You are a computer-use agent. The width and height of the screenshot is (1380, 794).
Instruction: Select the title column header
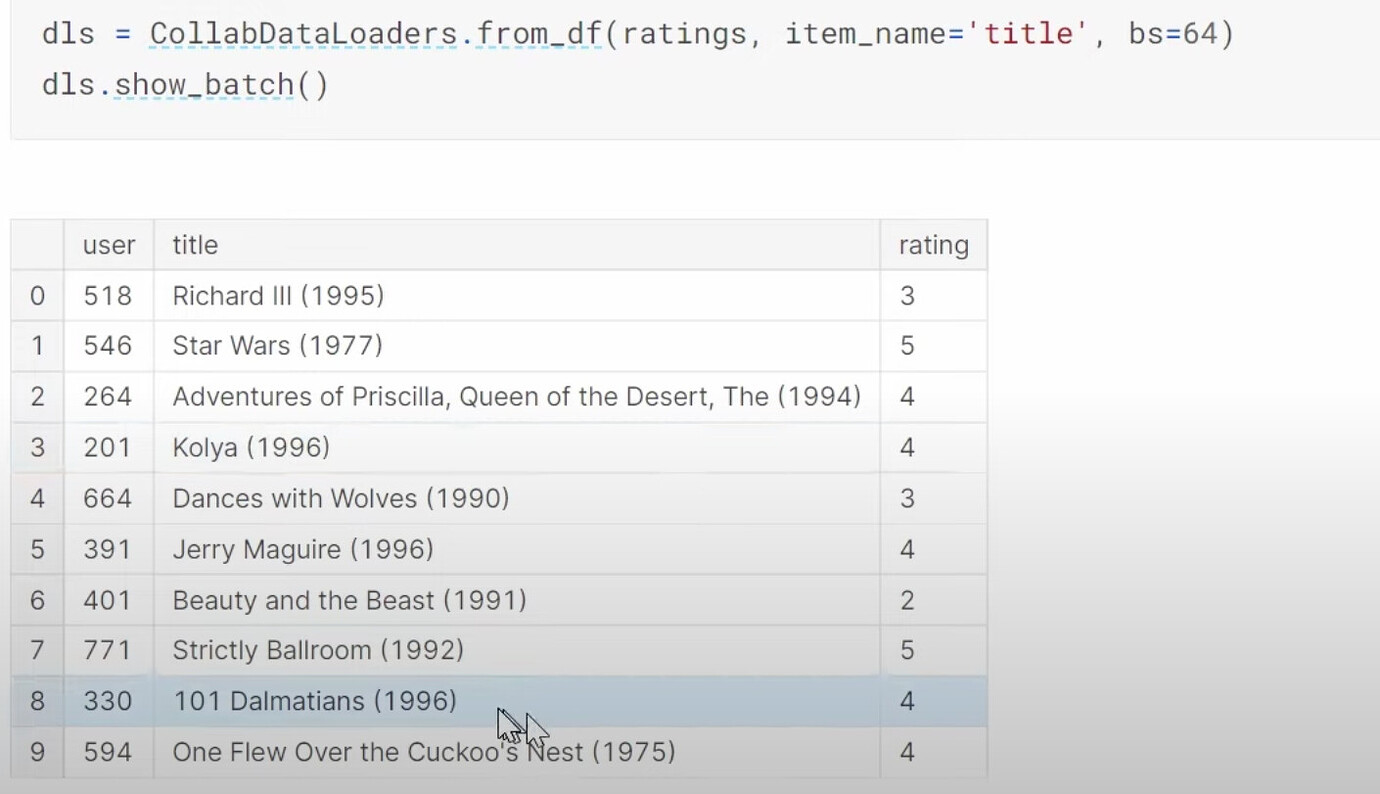(194, 244)
